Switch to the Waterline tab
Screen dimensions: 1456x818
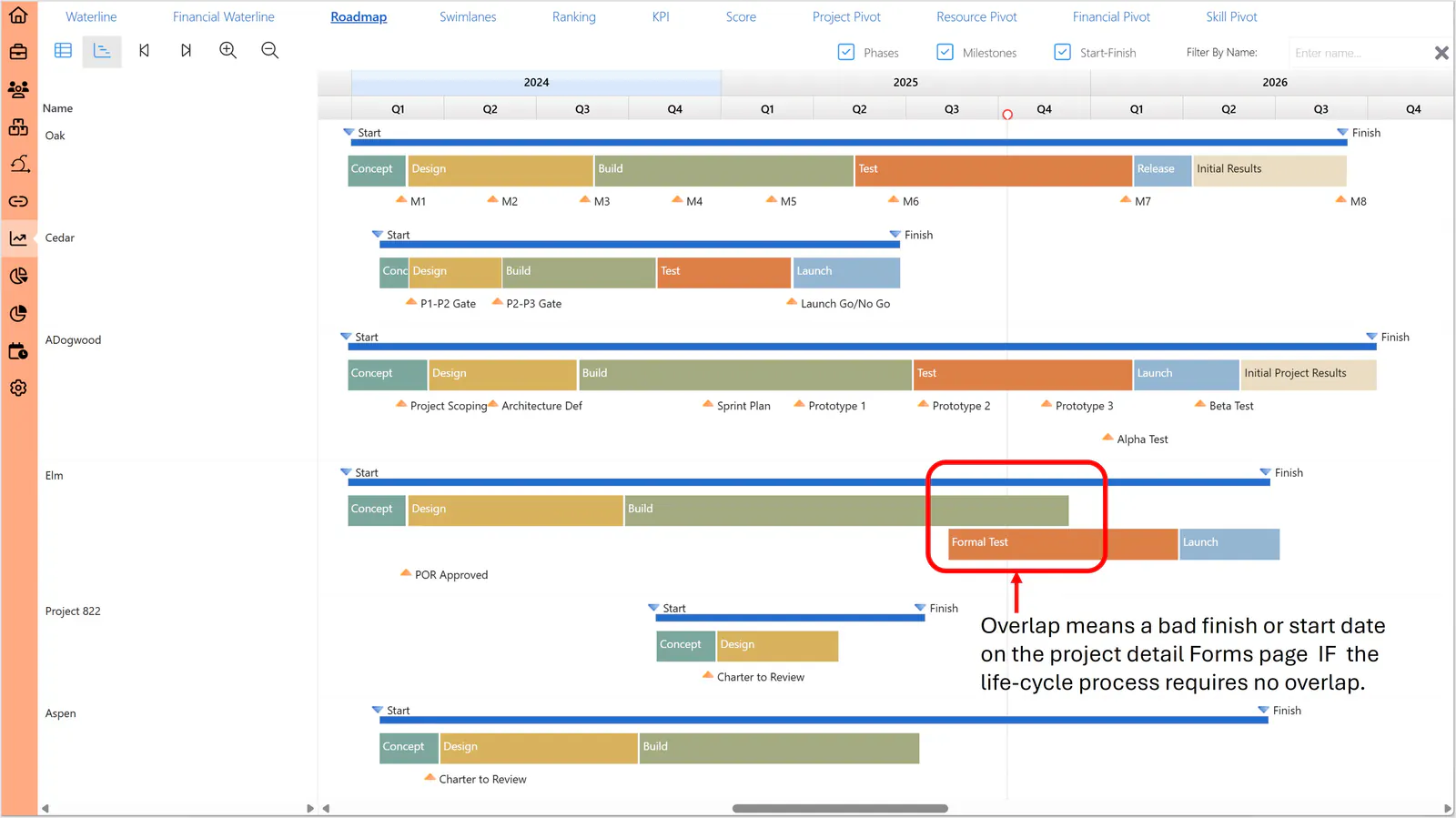[x=91, y=16]
